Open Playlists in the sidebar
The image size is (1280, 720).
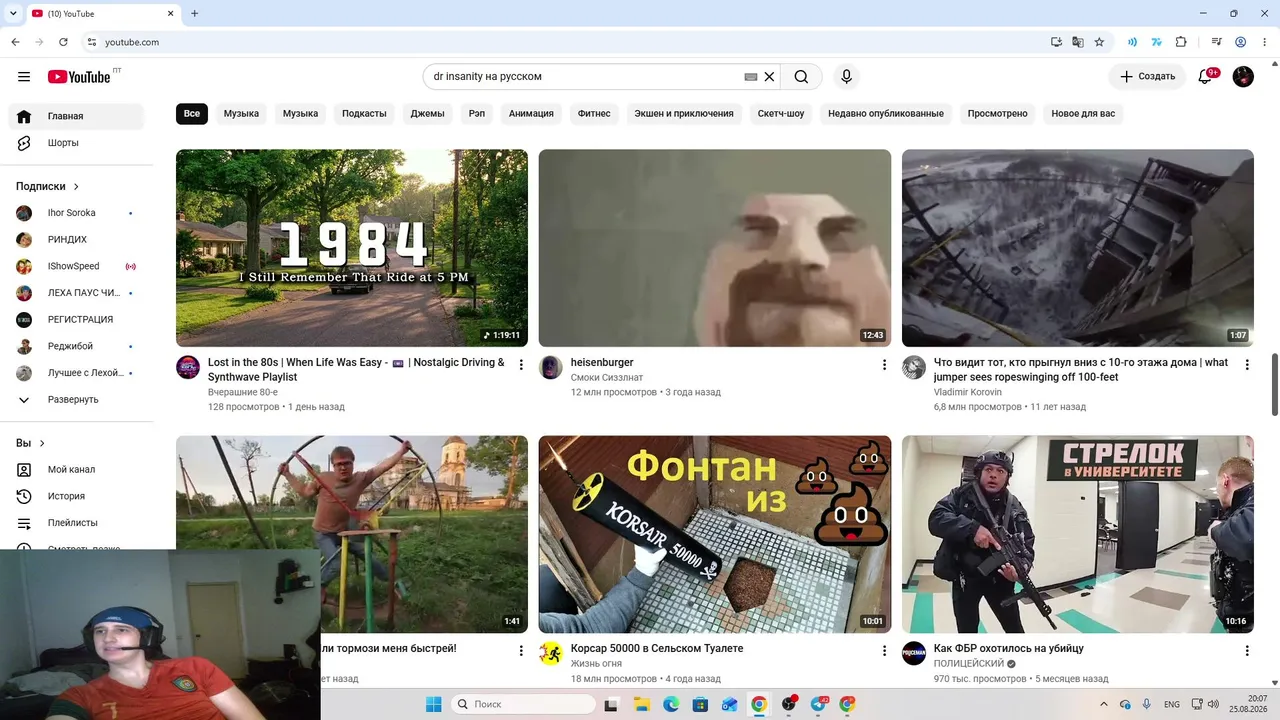pyautogui.click(x=77, y=523)
